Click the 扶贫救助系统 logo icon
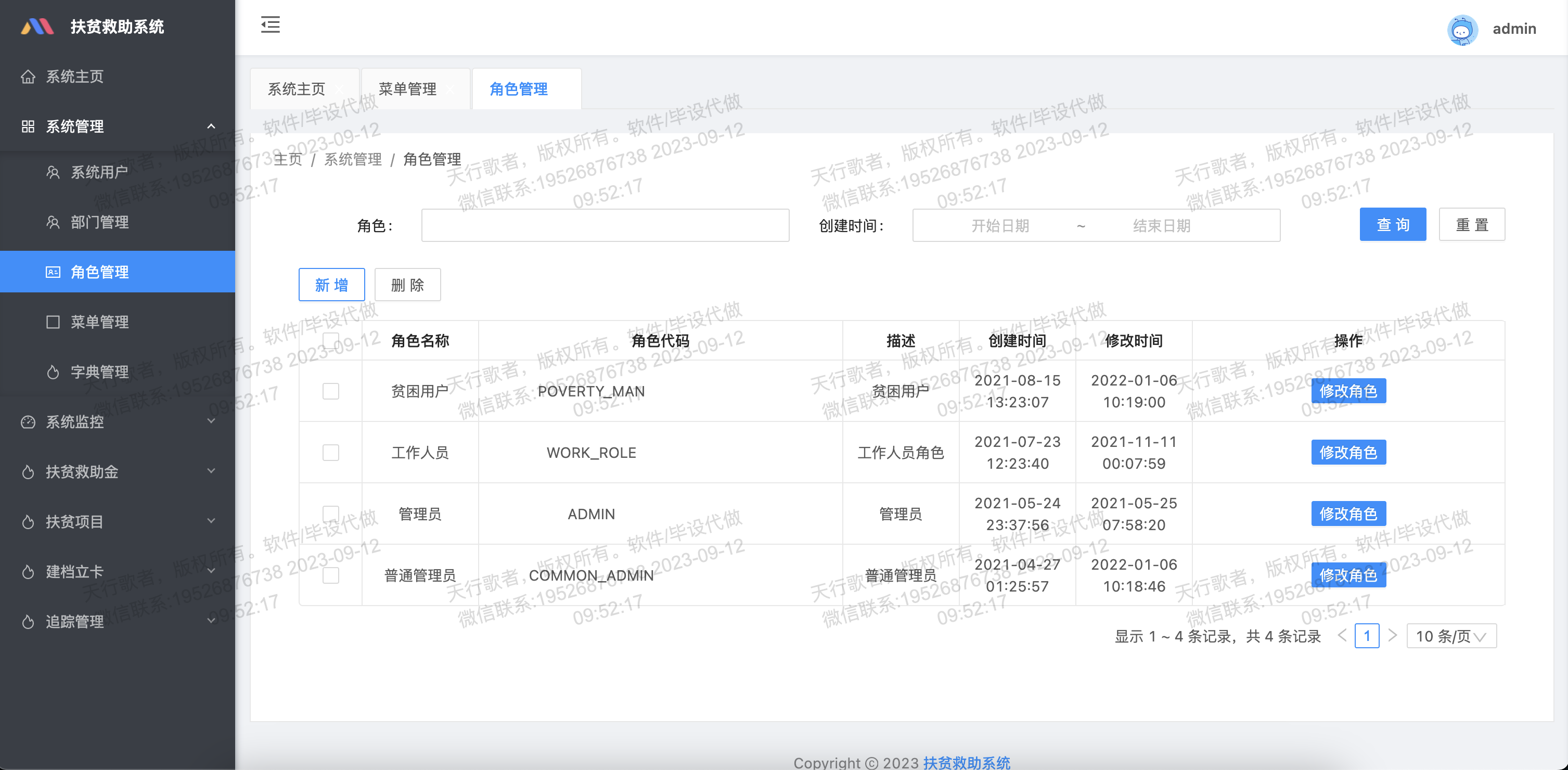 point(37,27)
